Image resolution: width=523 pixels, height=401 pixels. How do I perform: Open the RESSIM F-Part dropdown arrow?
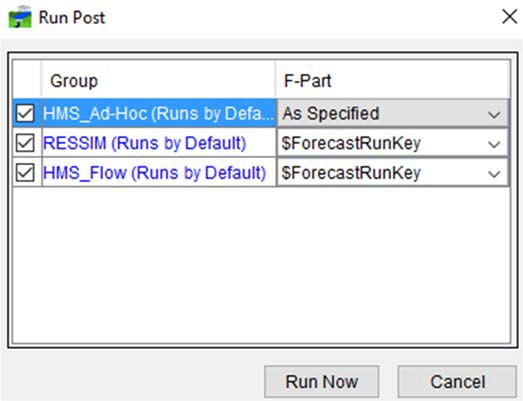[x=494, y=144]
